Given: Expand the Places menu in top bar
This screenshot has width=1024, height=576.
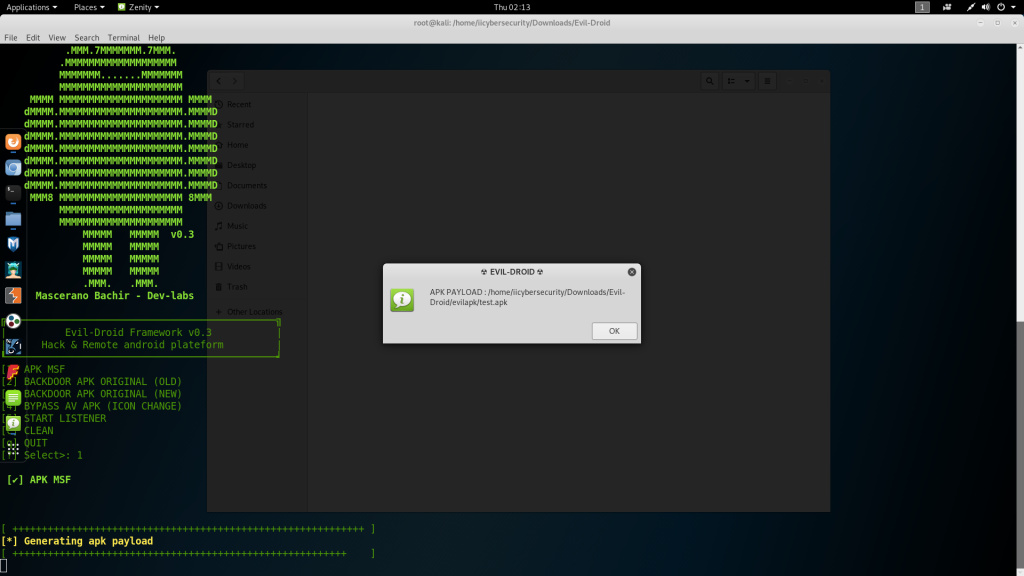Looking at the screenshot, I should (89, 7).
